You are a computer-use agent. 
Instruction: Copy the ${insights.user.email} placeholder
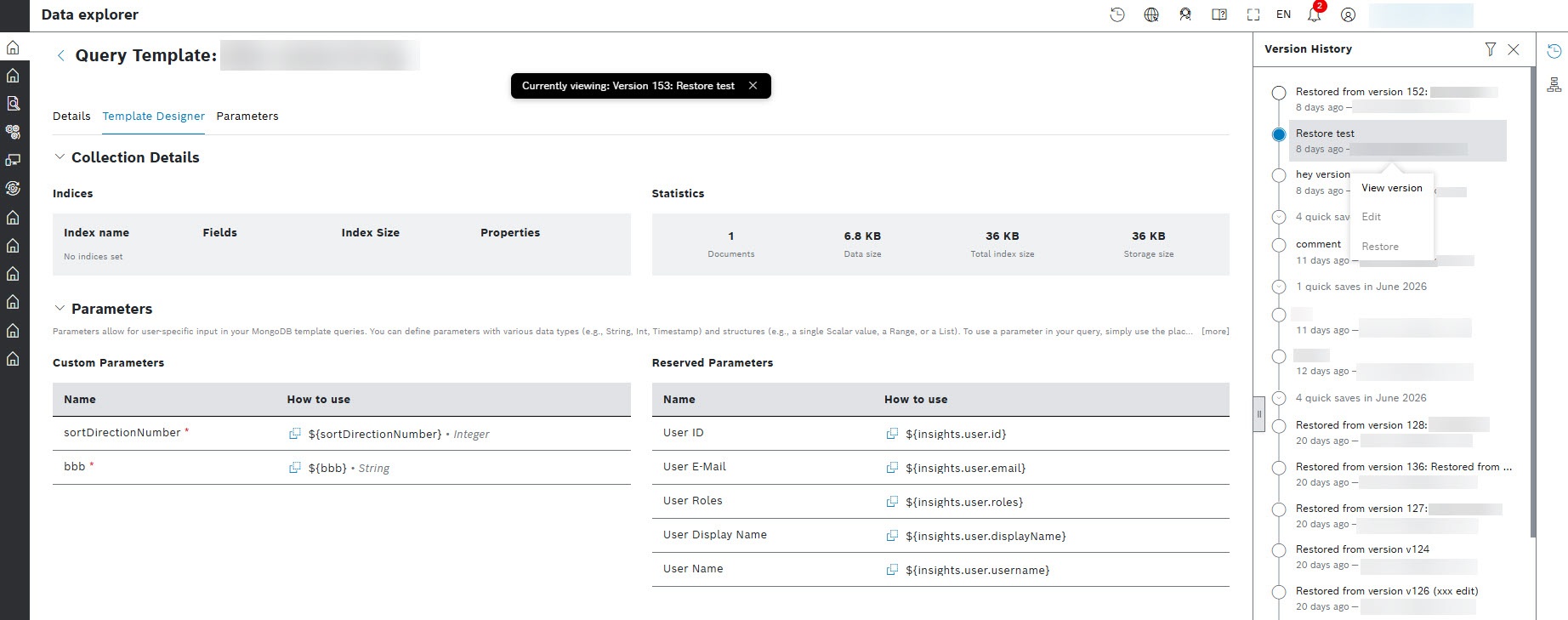[892, 468]
